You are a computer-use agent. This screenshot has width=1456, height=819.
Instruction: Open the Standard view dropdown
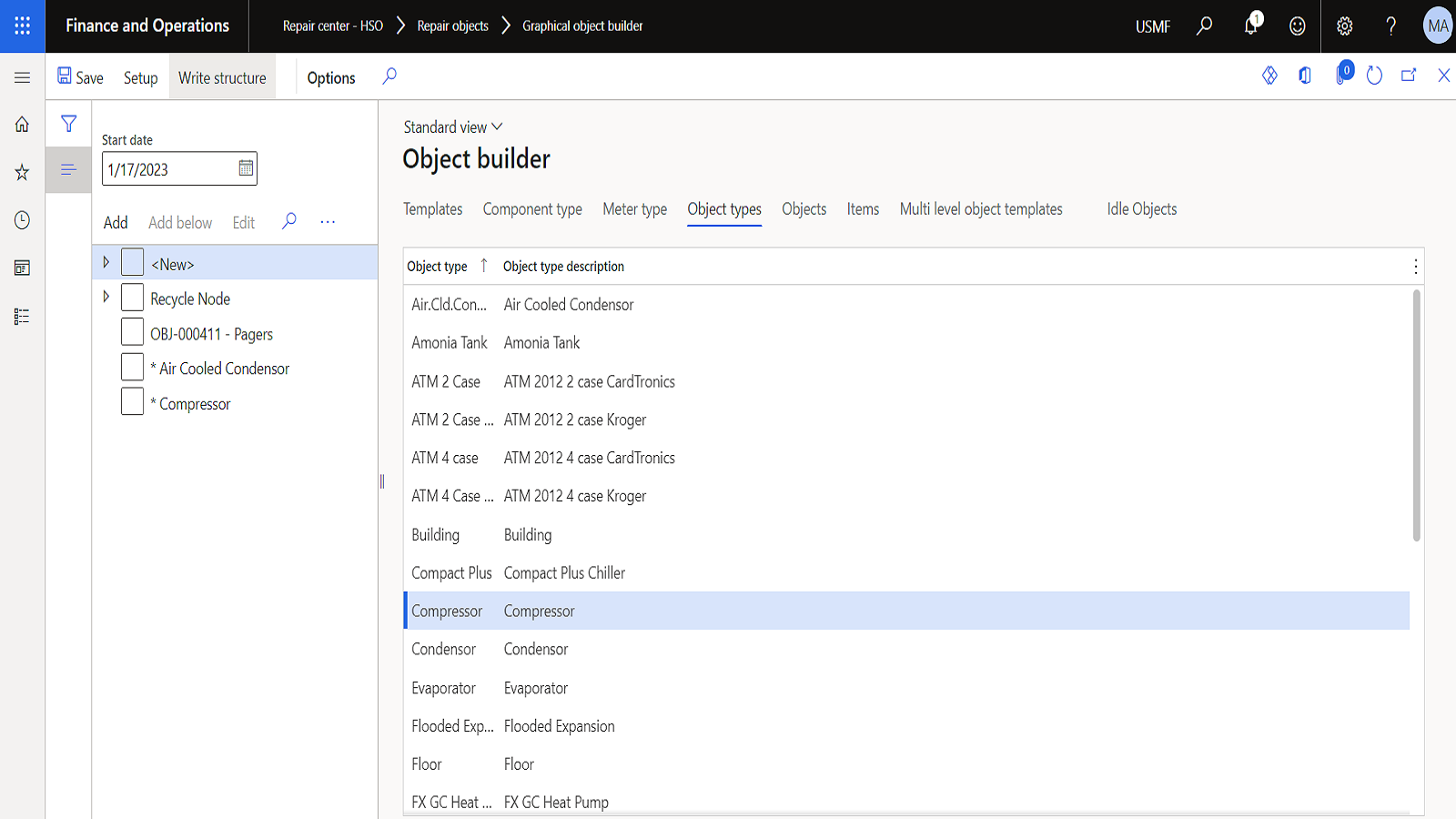coord(452,127)
